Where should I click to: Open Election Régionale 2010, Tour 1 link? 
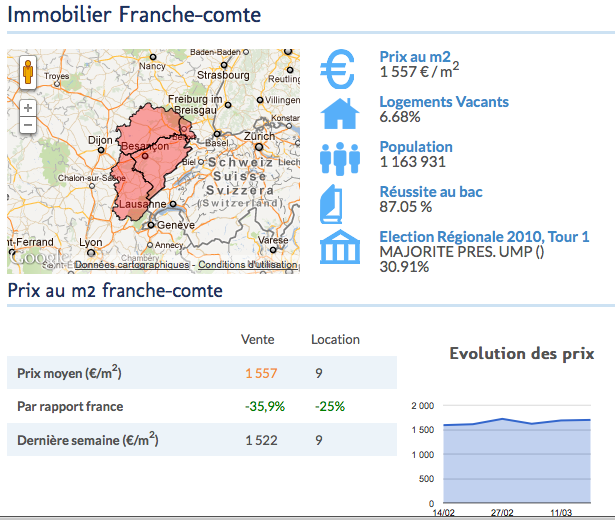tap(484, 237)
